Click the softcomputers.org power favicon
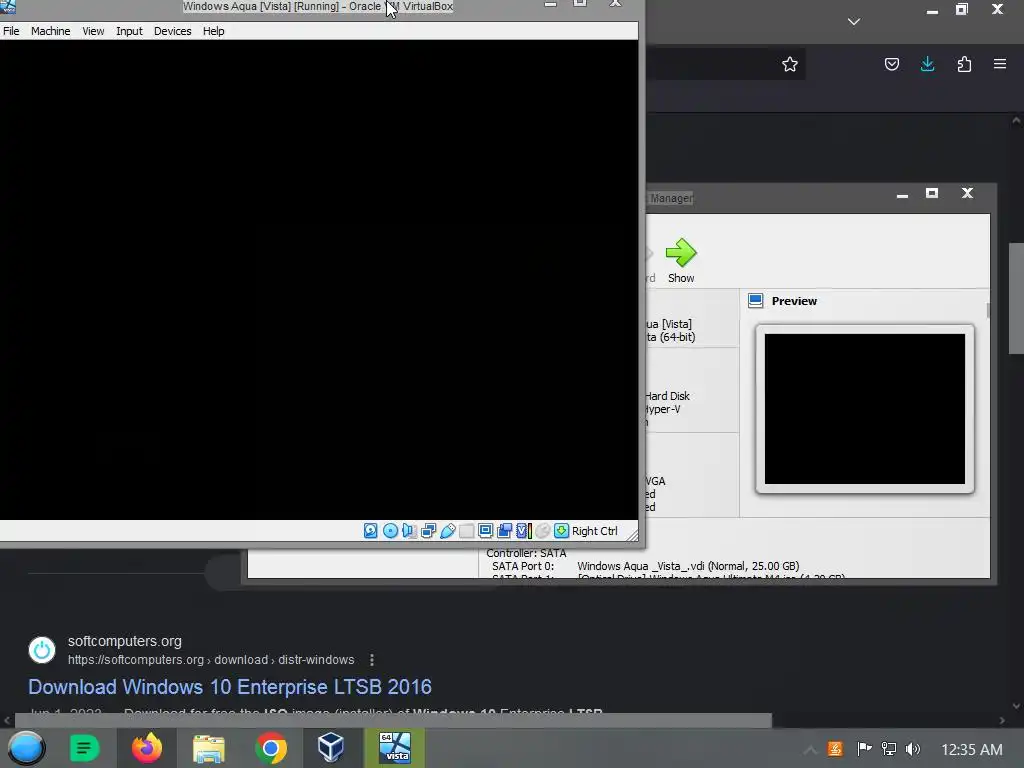This screenshot has height=768, width=1024. (42, 650)
